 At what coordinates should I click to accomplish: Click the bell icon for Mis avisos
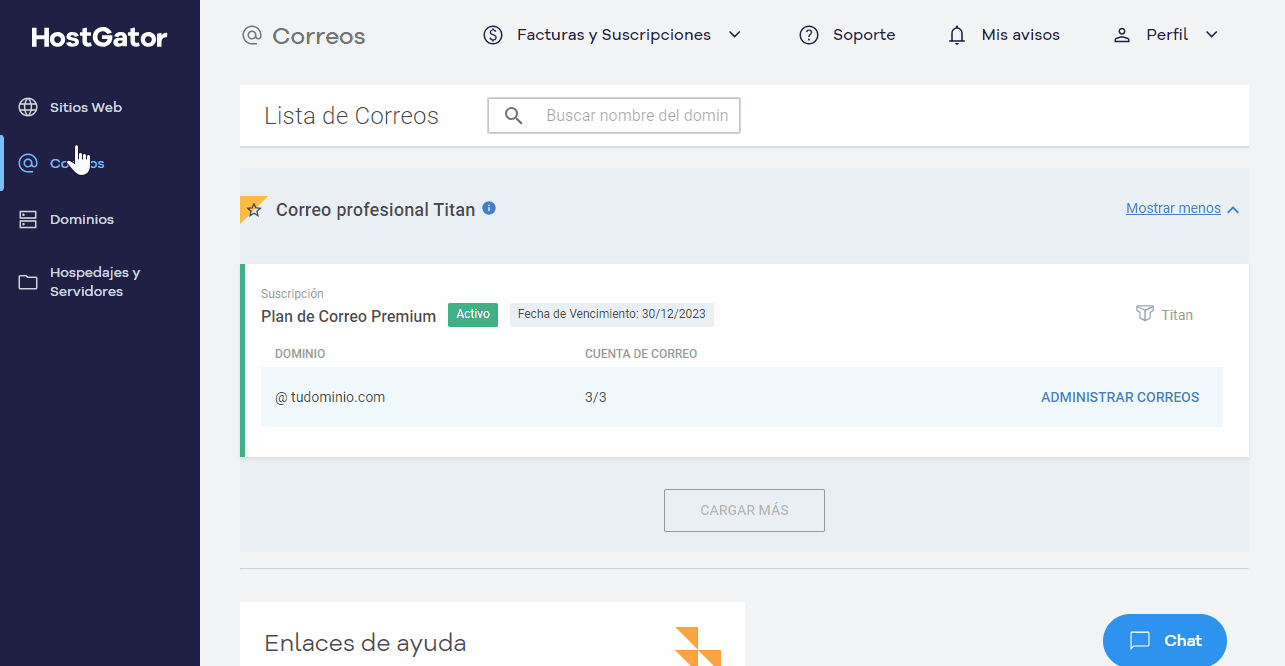957,35
